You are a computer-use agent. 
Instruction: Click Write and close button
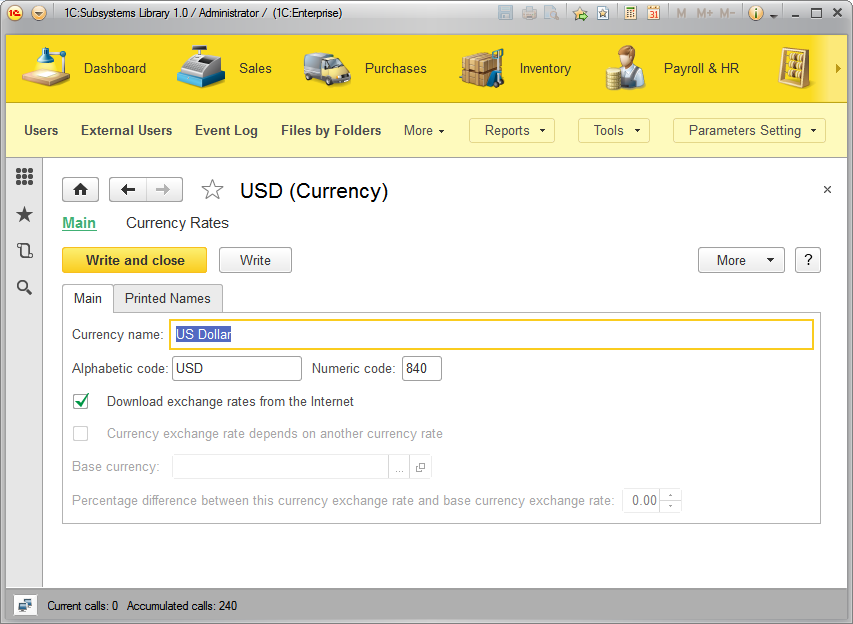coord(134,260)
